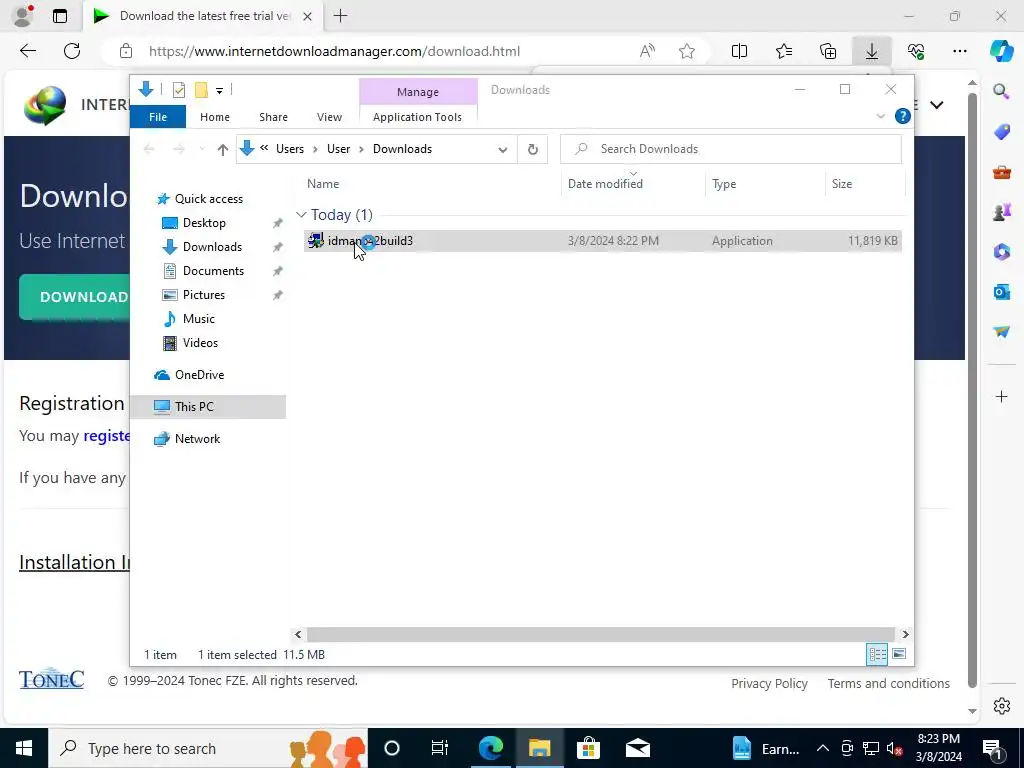Toggle Edge split screen icon
The height and width of the screenshot is (768, 1024).
tap(739, 51)
